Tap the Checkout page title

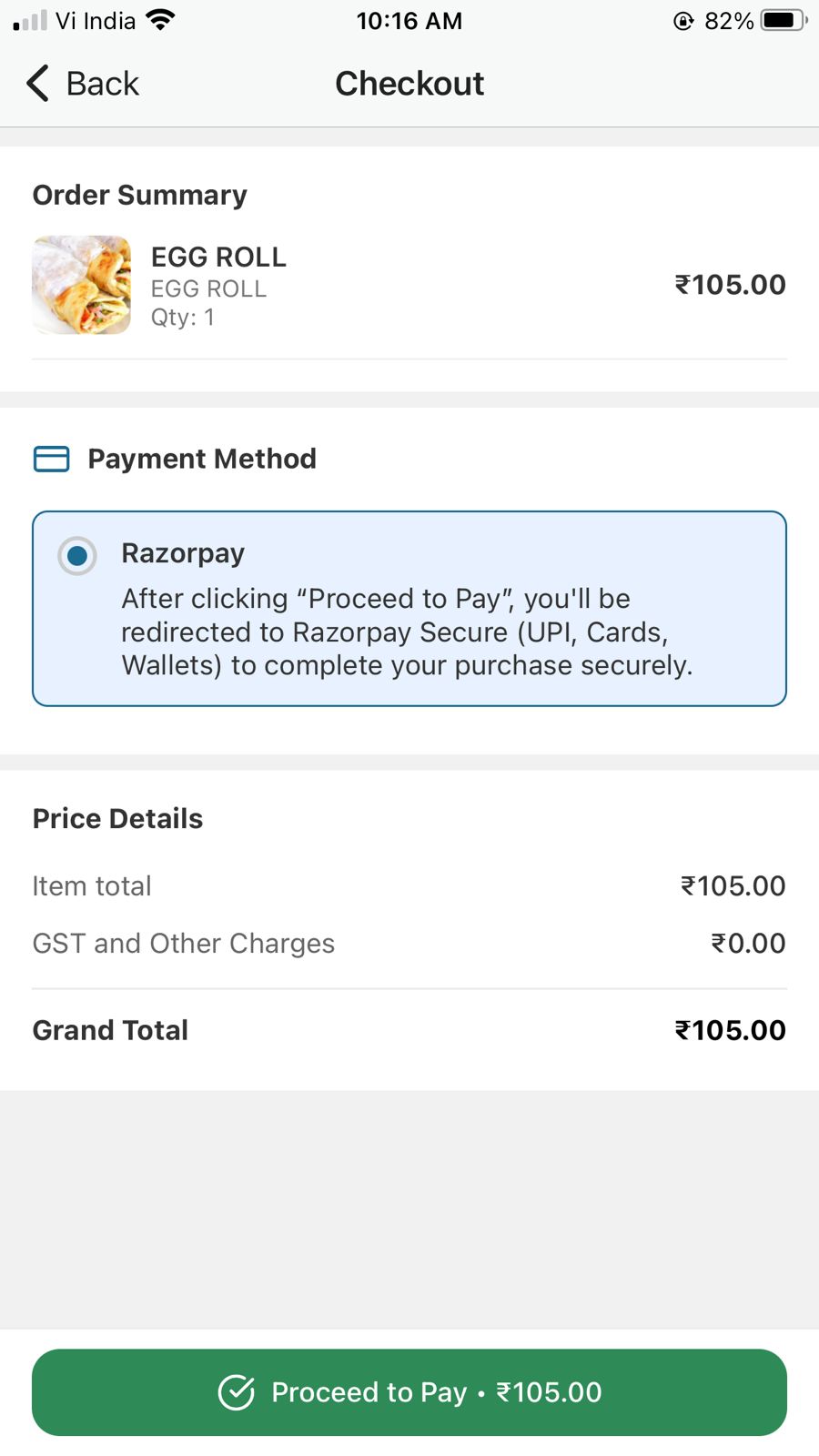(409, 84)
